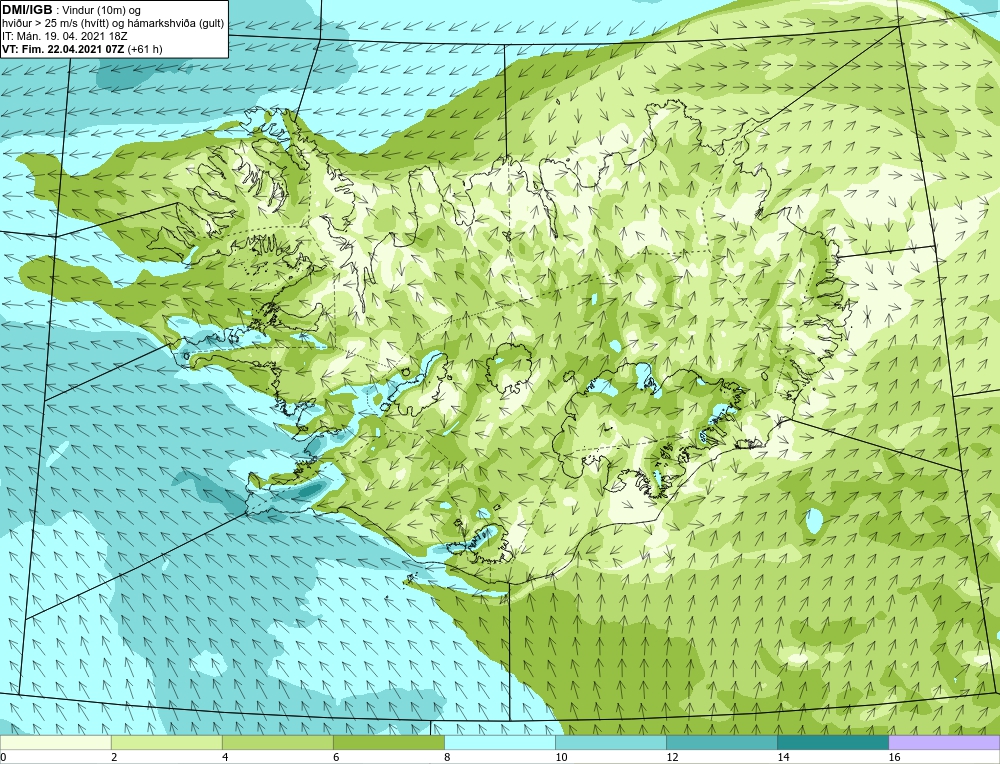
Task: Click the legend label '8'
Action: pos(446,757)
